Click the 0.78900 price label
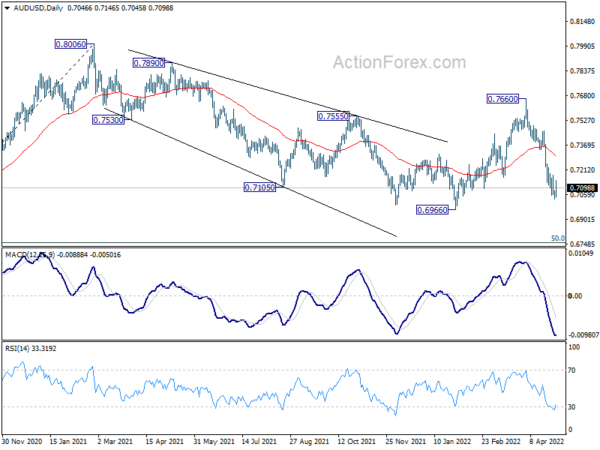 click(x=149, y=63)
